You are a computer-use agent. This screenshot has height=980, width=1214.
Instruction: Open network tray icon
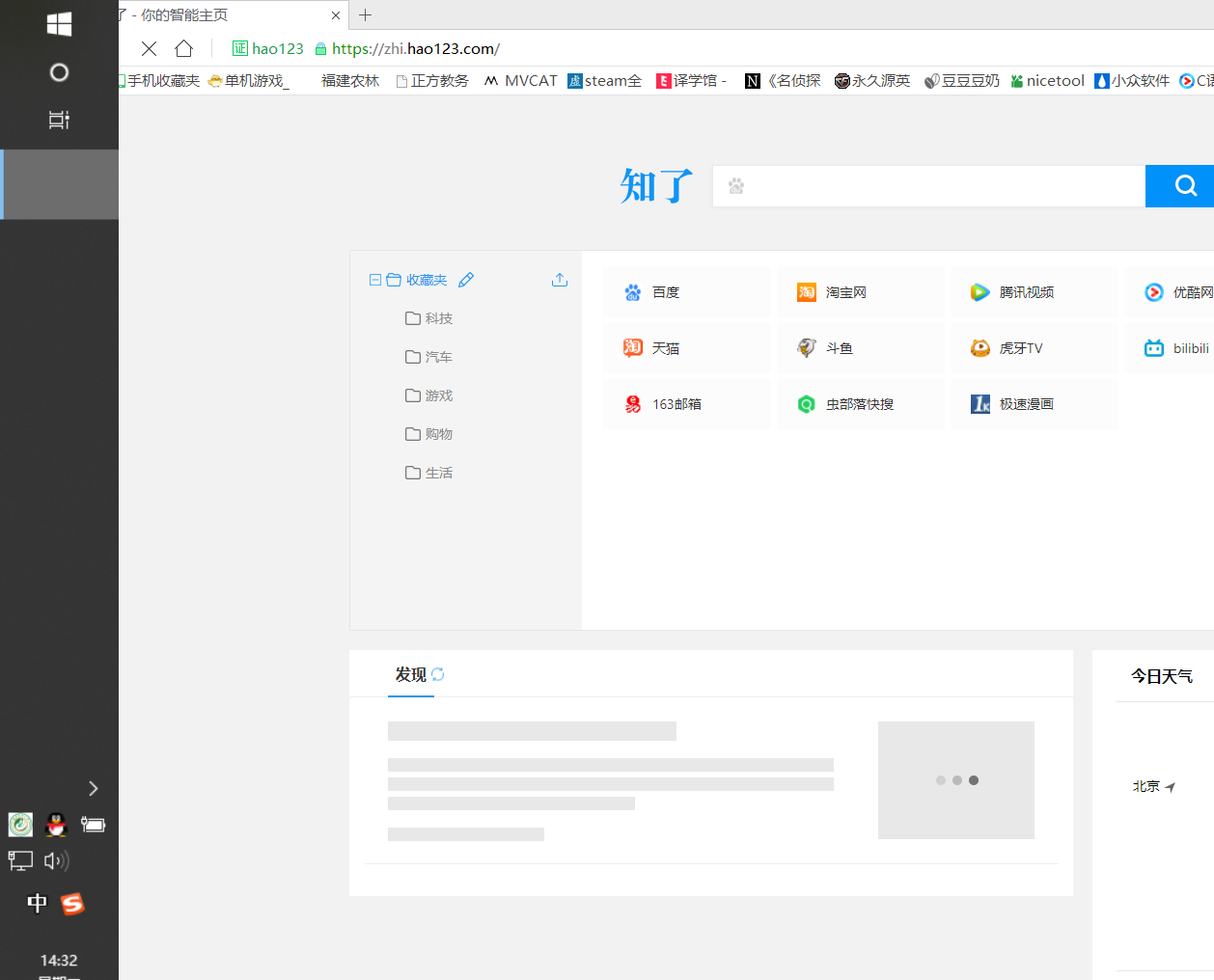tap(20, 860)
